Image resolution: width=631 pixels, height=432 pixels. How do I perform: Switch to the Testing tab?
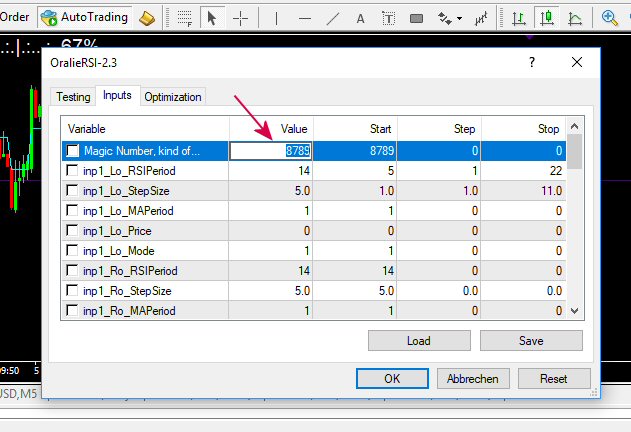(73, 97)
